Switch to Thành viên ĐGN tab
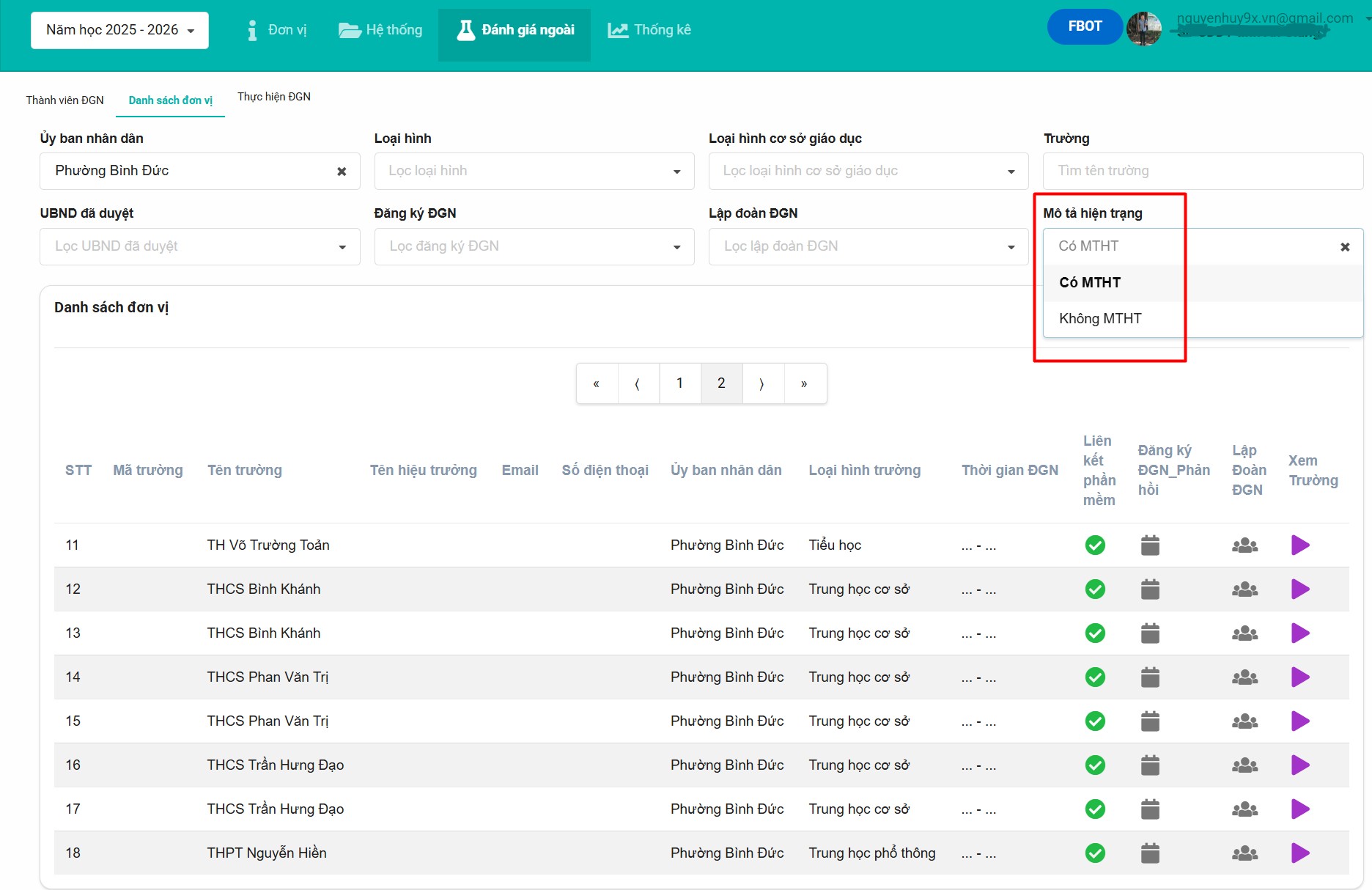This screenshot has height=890, width=1372. tap(64, 100)
